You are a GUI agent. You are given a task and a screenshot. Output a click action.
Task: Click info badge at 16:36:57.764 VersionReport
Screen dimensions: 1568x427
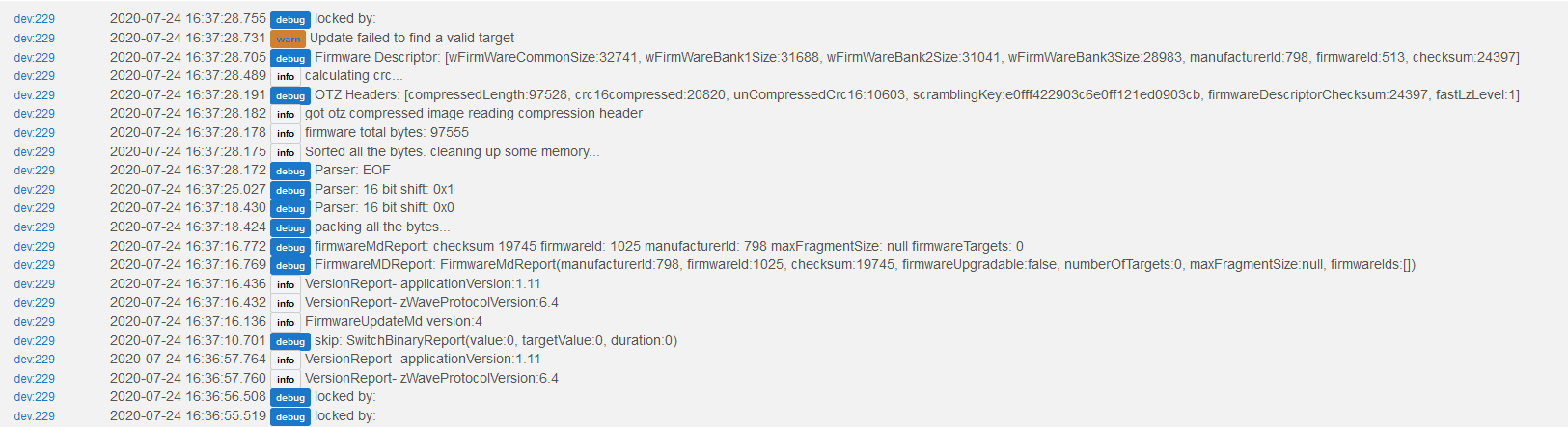click(x=286, y=360)
